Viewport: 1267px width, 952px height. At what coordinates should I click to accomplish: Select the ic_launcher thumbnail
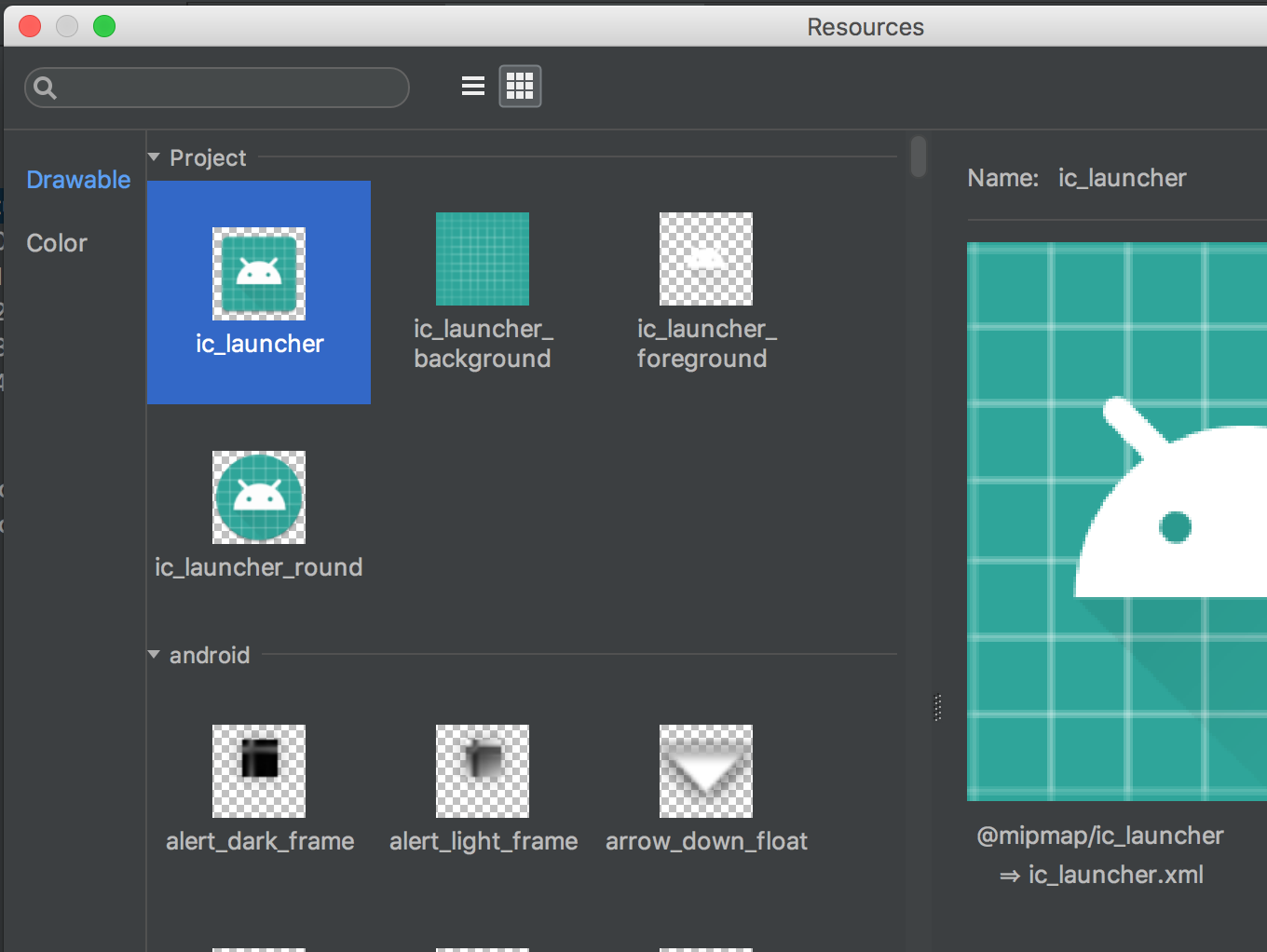[259, 274]
